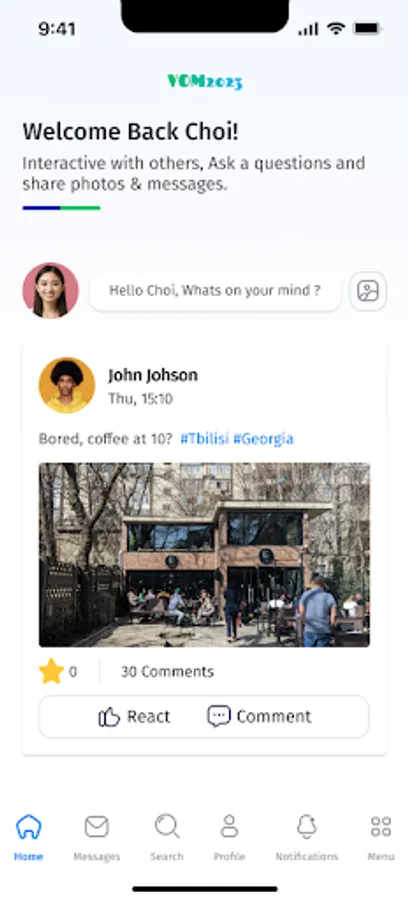
Task: Click the John Johson author name
Action: point(153,375)
